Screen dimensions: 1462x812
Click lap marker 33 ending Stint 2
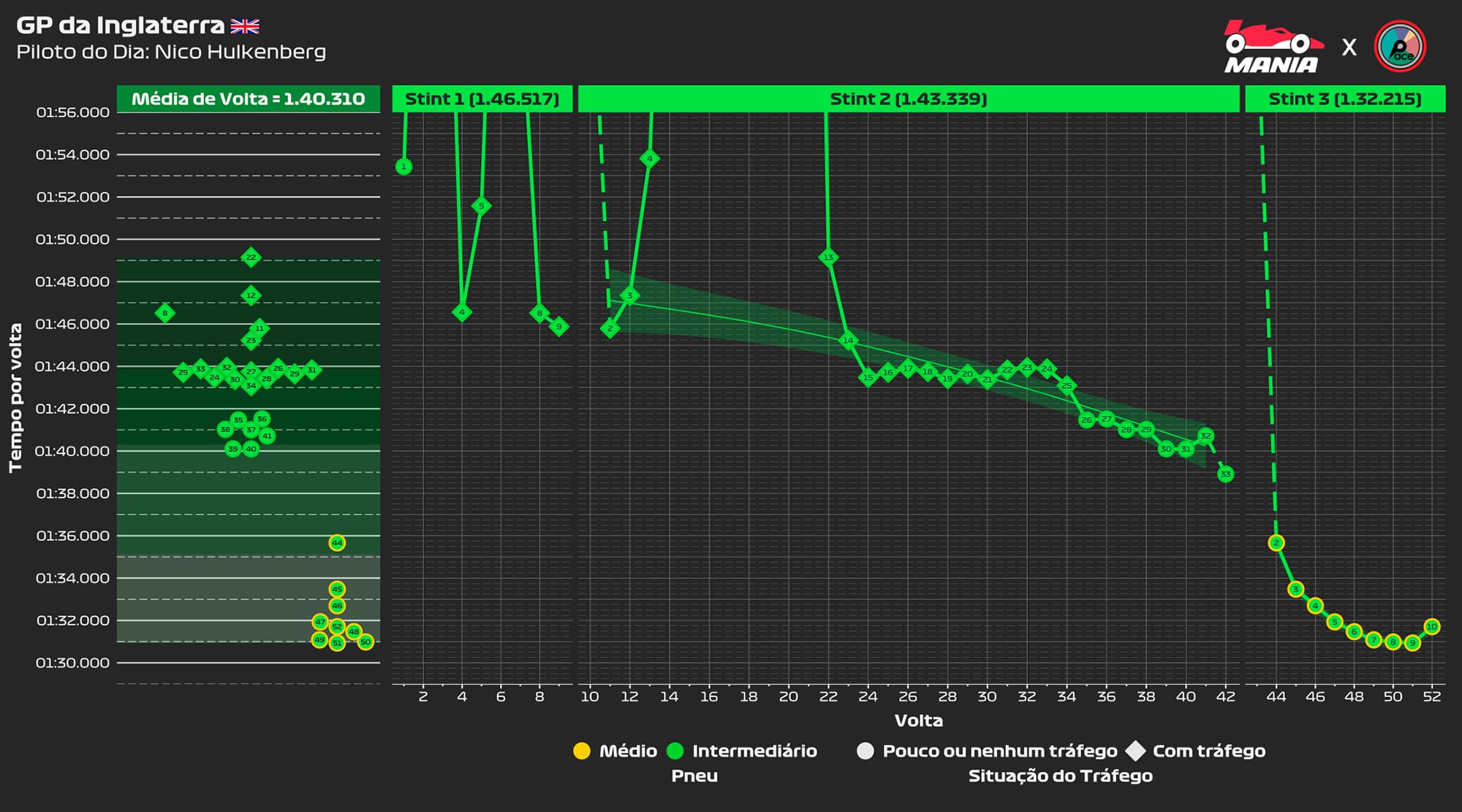tap(1225, 474)
